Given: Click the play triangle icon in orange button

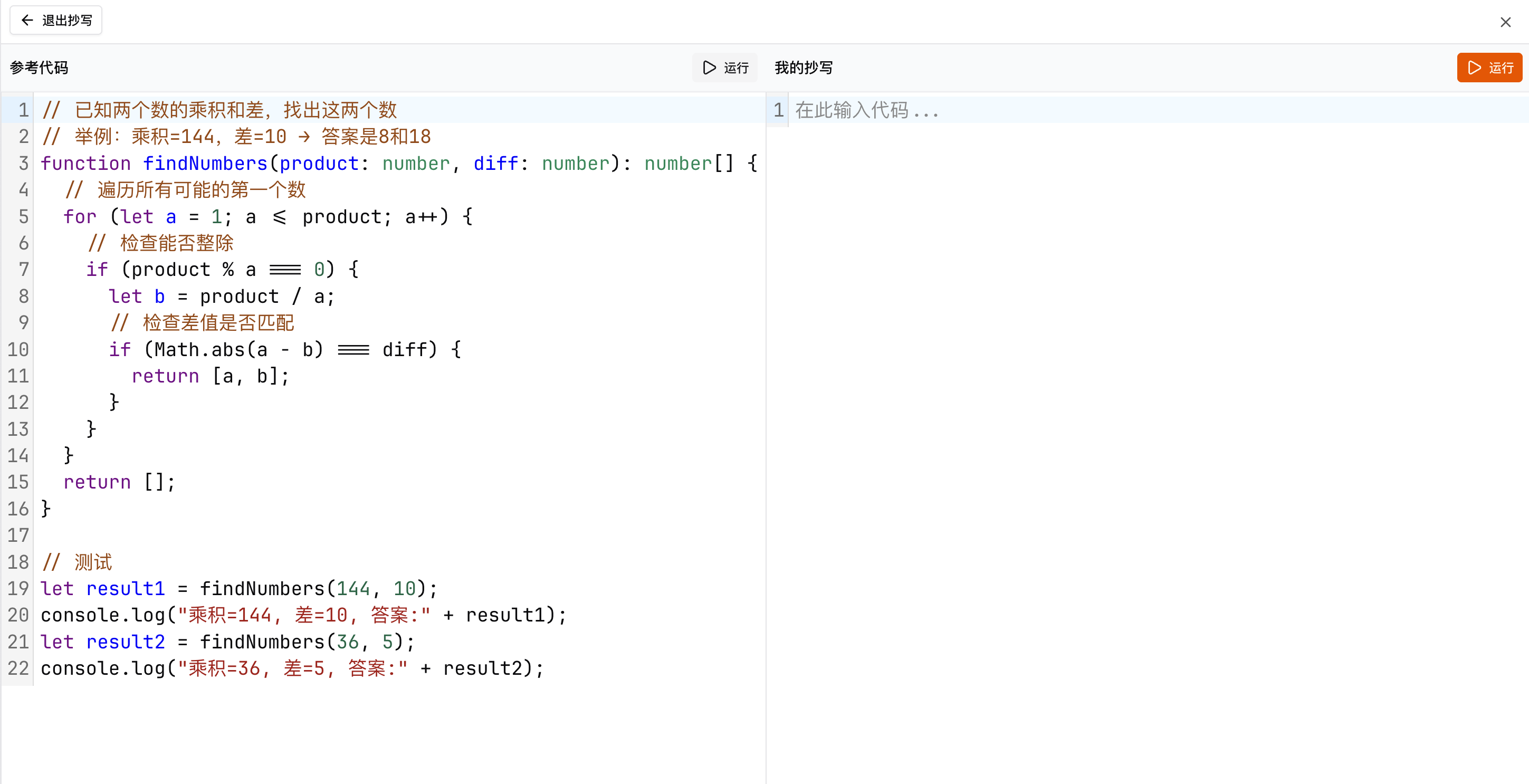Looking at the screenshot, I should (1474, 68).
